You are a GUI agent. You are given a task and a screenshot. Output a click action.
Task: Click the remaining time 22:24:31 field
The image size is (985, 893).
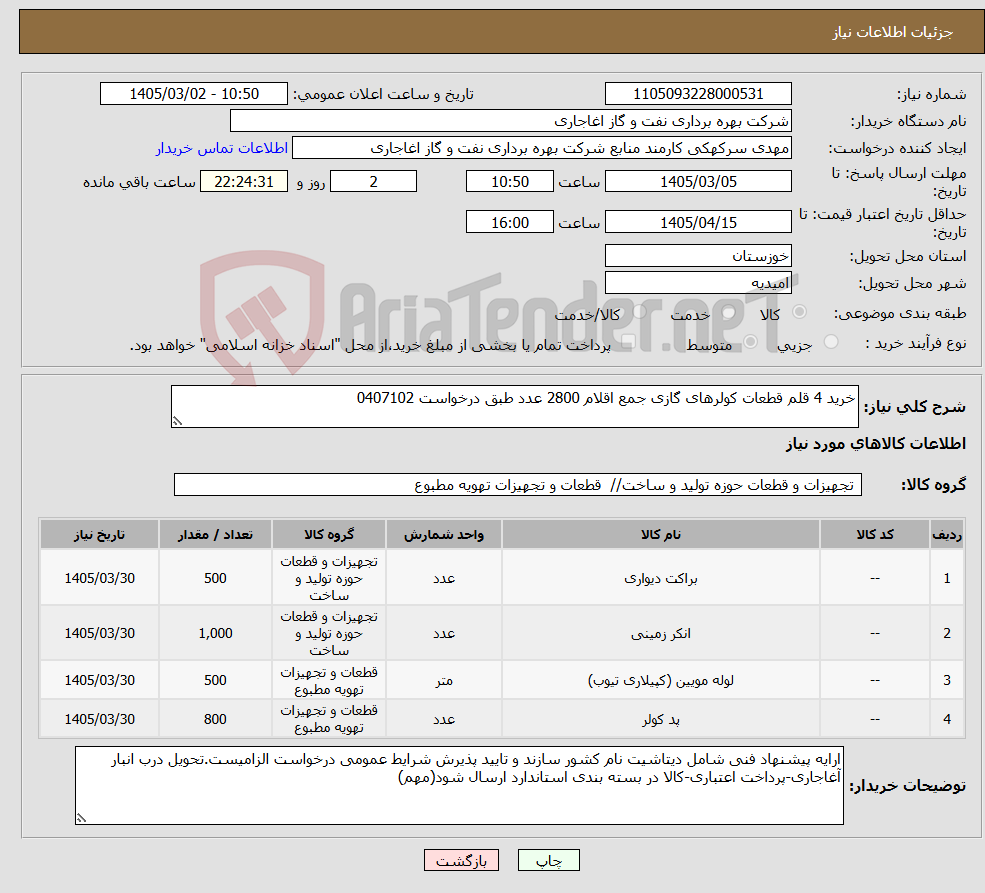pyautogui.click(x=244, y=181)
